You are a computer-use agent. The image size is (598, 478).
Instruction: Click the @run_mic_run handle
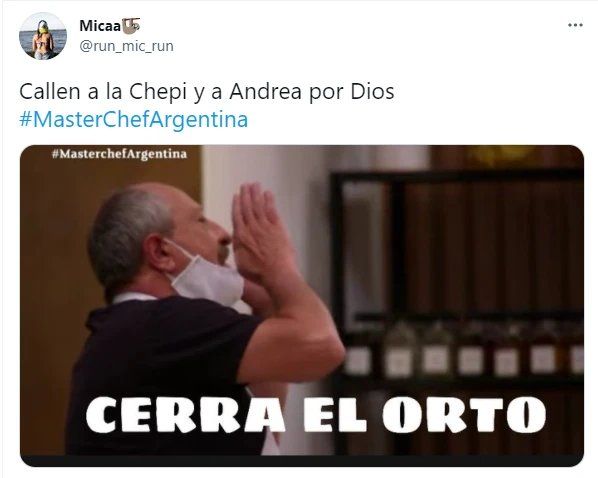(127, 46)
